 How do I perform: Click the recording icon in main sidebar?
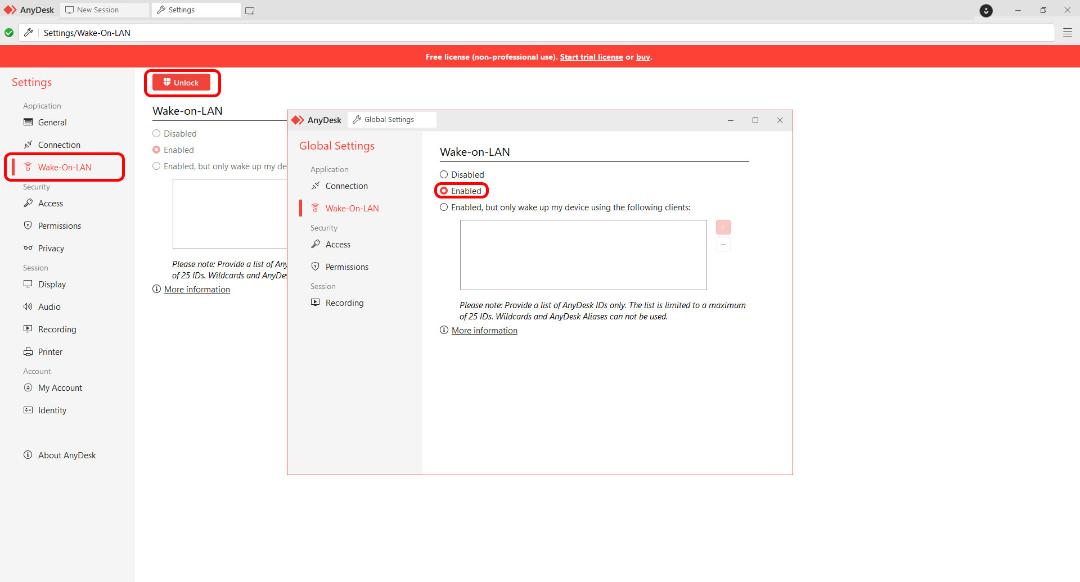(x=28, y=329)
